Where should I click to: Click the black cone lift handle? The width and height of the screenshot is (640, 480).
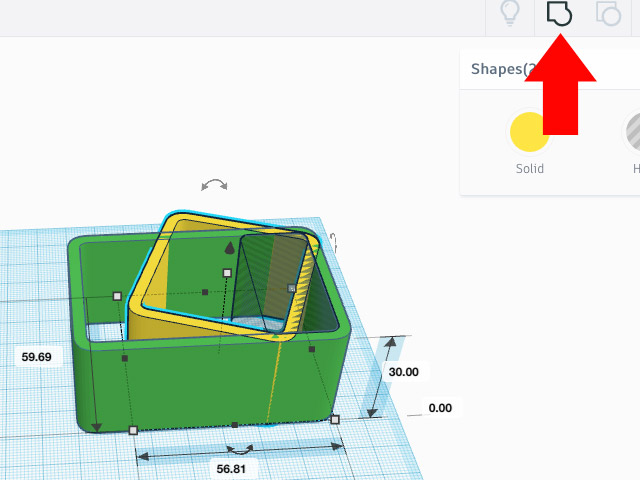click(229, 247)
